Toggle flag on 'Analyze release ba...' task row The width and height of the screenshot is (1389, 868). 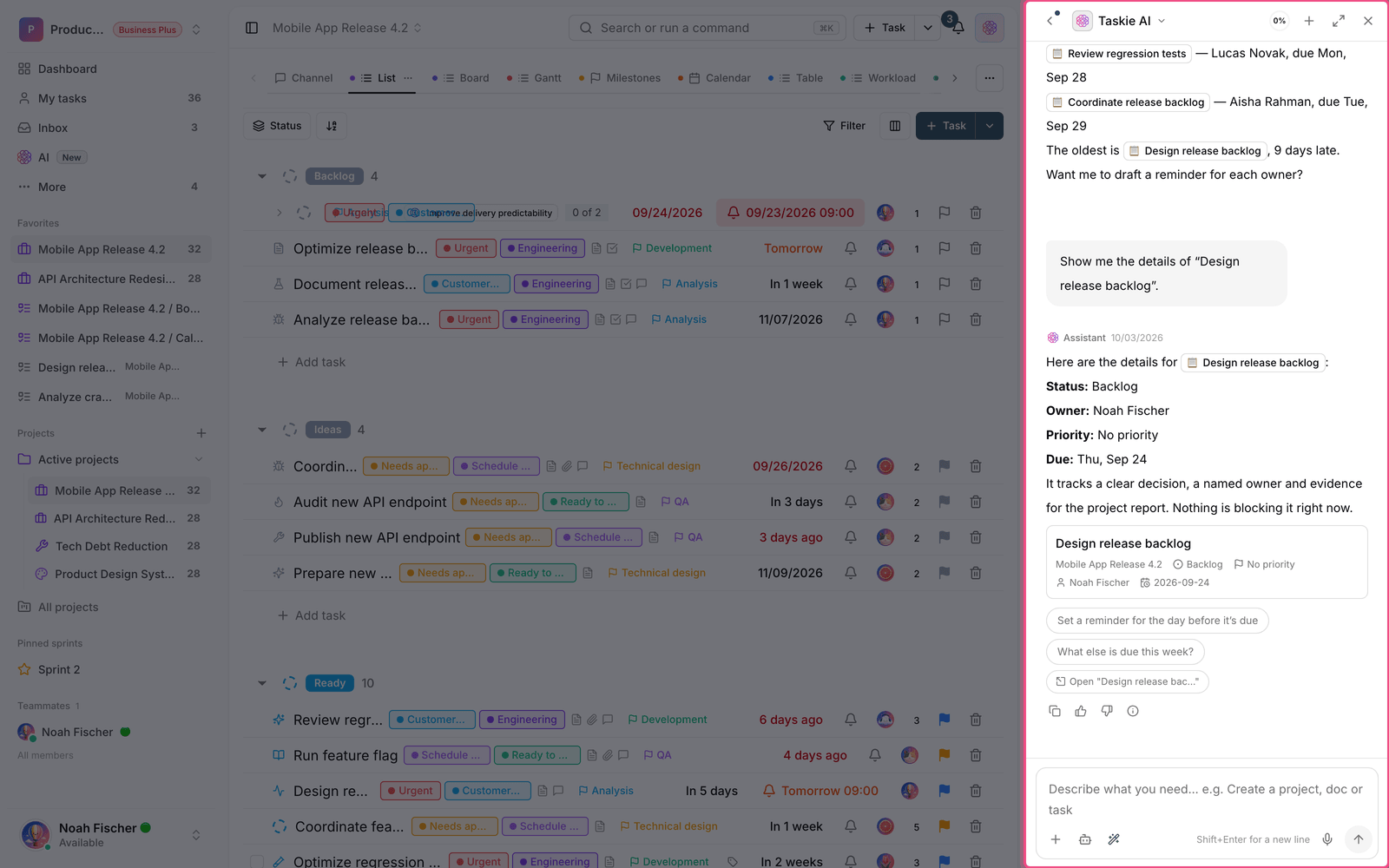click(945, 319)
